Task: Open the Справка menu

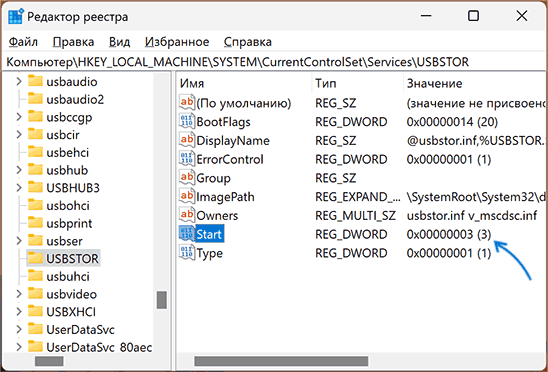Action: pyautogui.click(x=248, y=42)
